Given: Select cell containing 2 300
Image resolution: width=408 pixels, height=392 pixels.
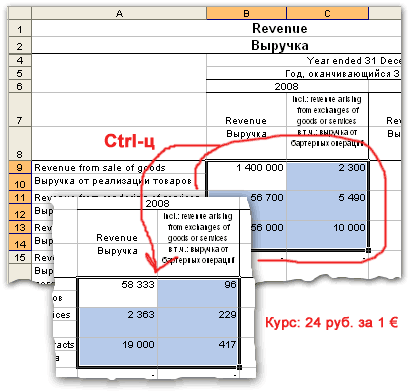Looking at the screenshot, I should click(327, 168).
